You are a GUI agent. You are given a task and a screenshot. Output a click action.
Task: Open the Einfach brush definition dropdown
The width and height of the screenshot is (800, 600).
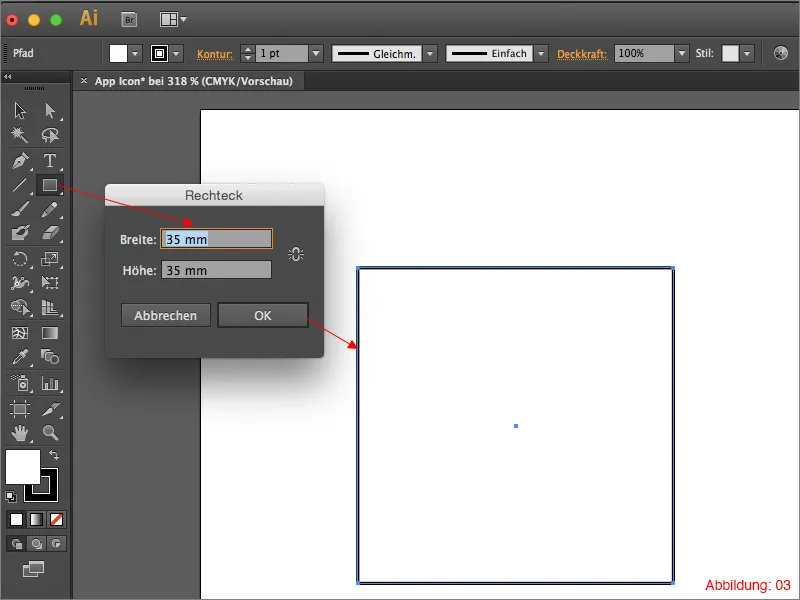(541, 53)
